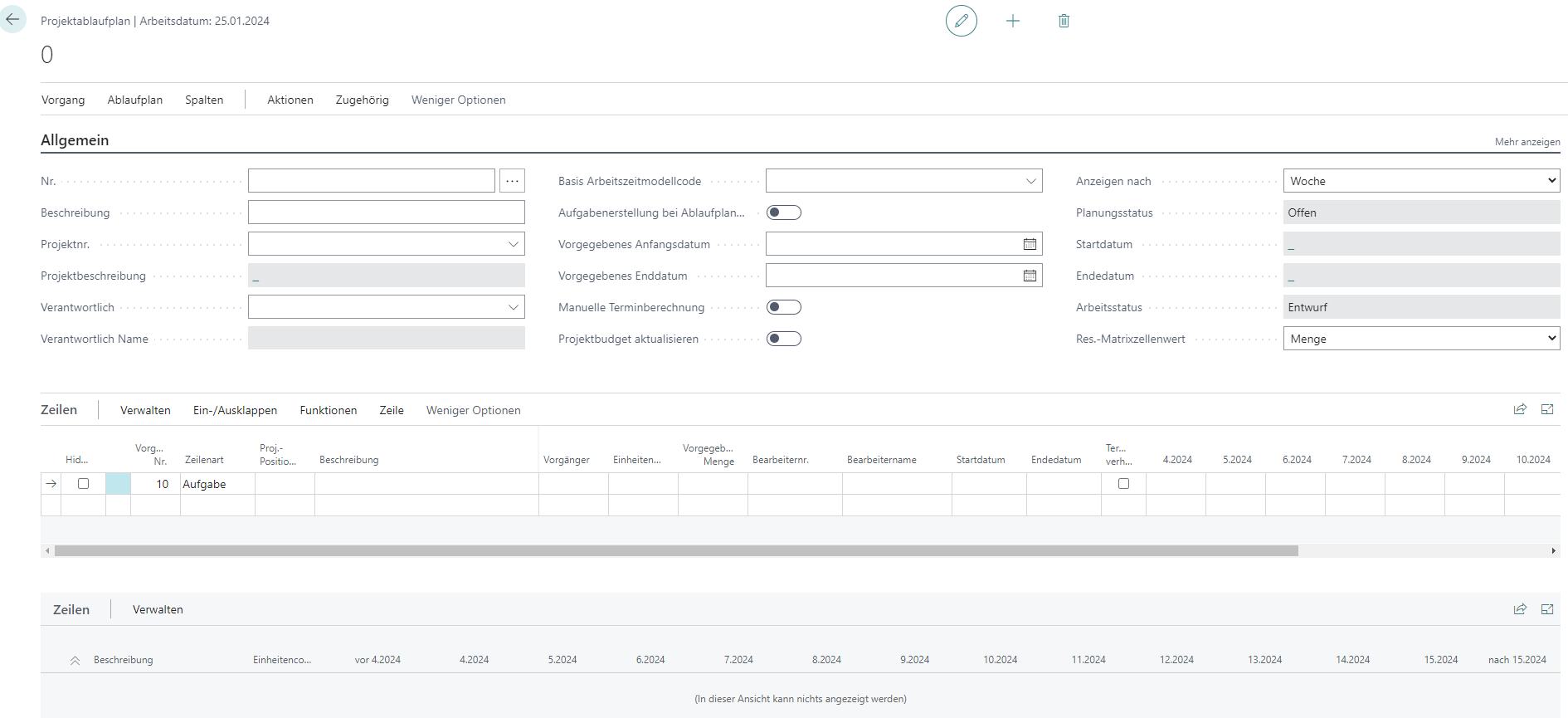Click Beschreibung column header in grid

(x=349, y=460)
